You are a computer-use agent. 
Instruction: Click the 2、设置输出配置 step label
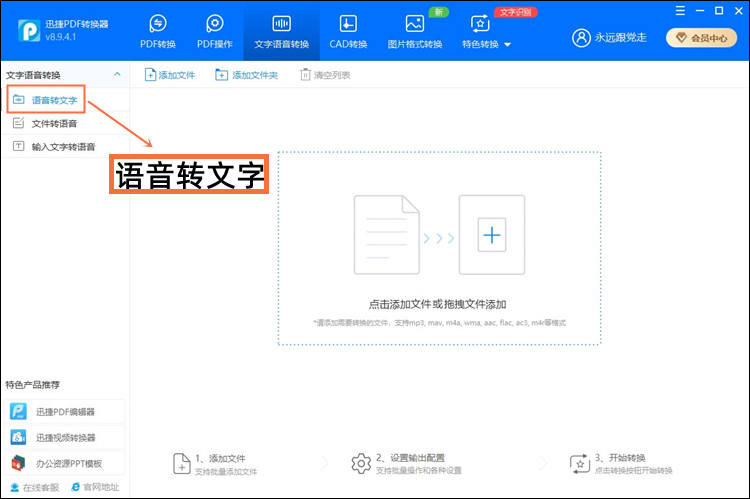tap(410, 458)
